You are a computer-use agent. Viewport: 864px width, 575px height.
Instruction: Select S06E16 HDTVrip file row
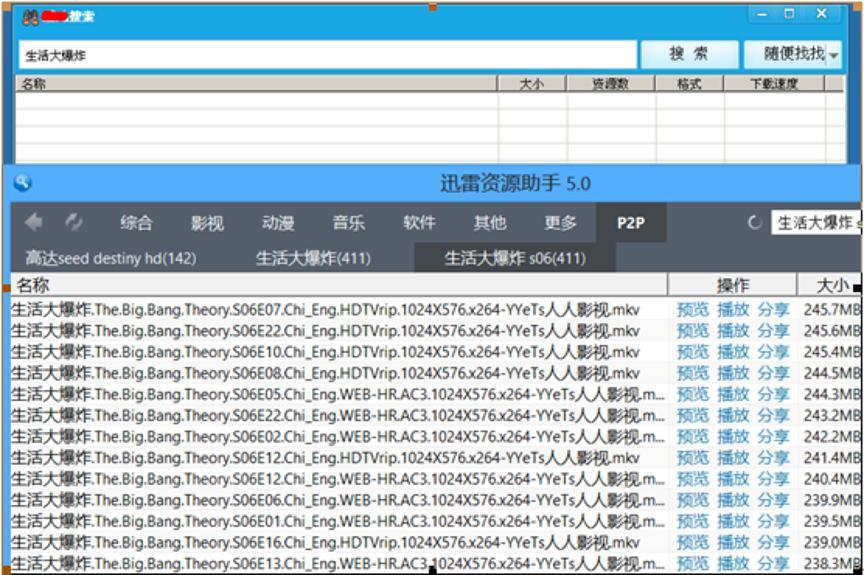(435, 543)
